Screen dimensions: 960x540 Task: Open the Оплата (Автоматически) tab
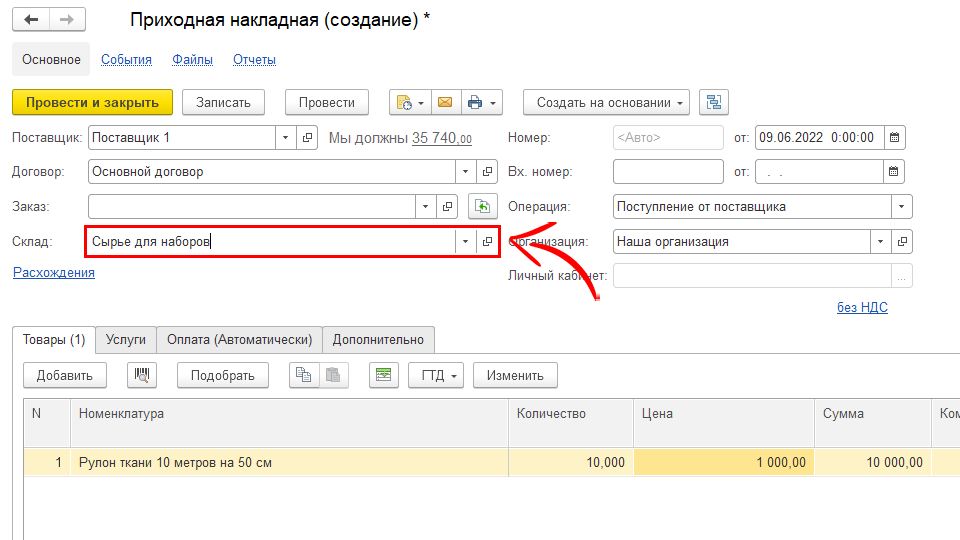pyautogui.click(x=240, y=339)
